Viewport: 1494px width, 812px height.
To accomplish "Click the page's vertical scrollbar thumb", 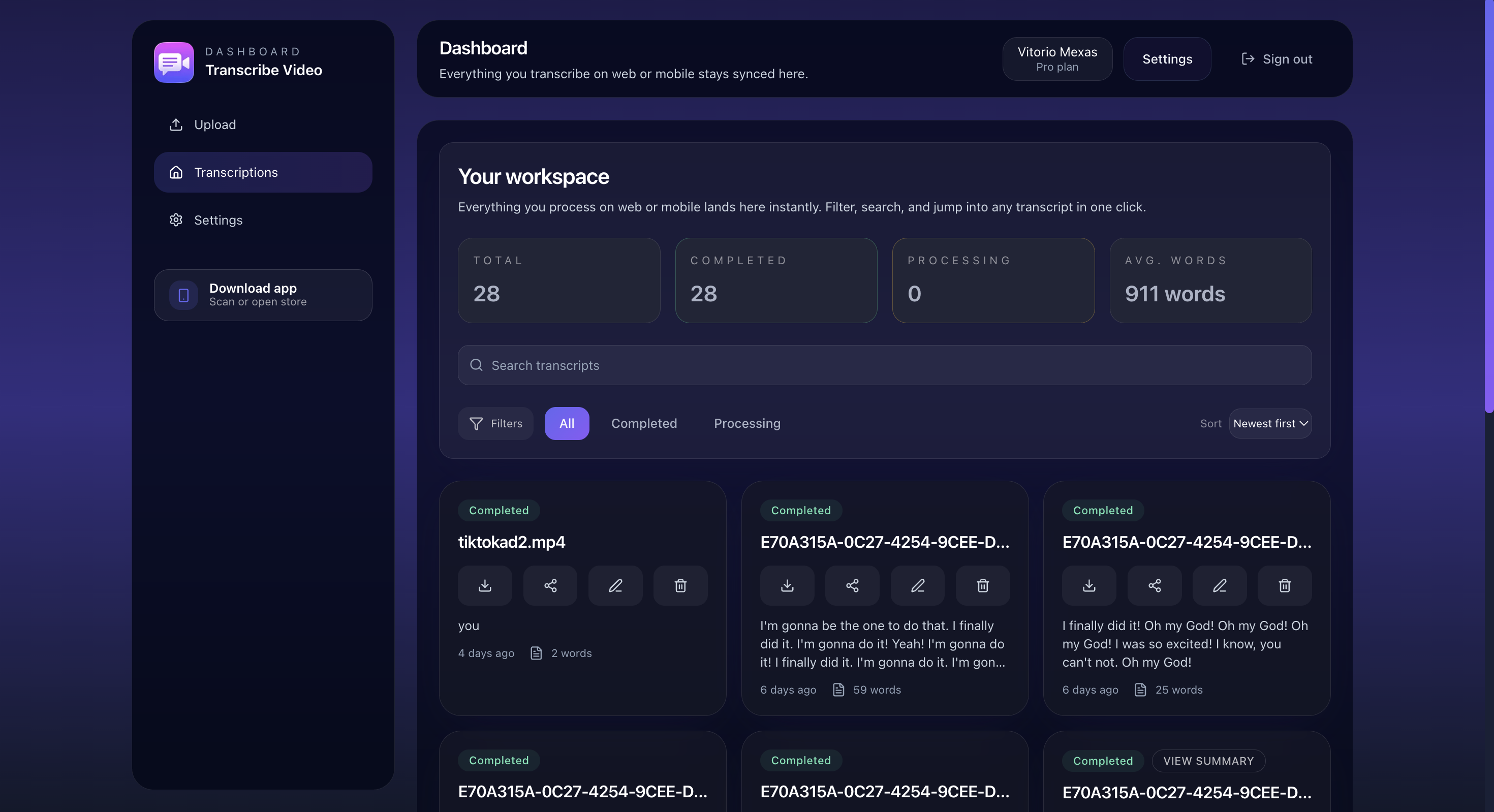I will tap(1489, 206).
